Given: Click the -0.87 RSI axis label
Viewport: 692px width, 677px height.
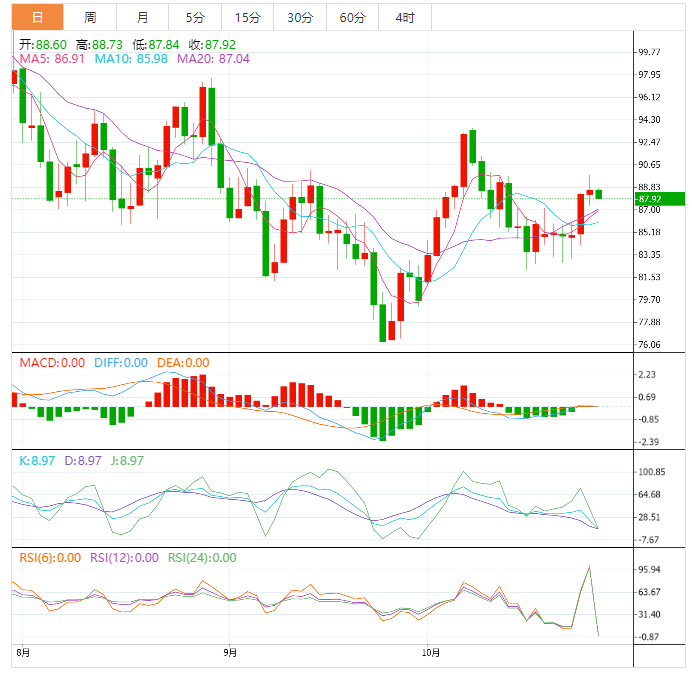Looking at the screenshot, I should click(x=648, y=637).
